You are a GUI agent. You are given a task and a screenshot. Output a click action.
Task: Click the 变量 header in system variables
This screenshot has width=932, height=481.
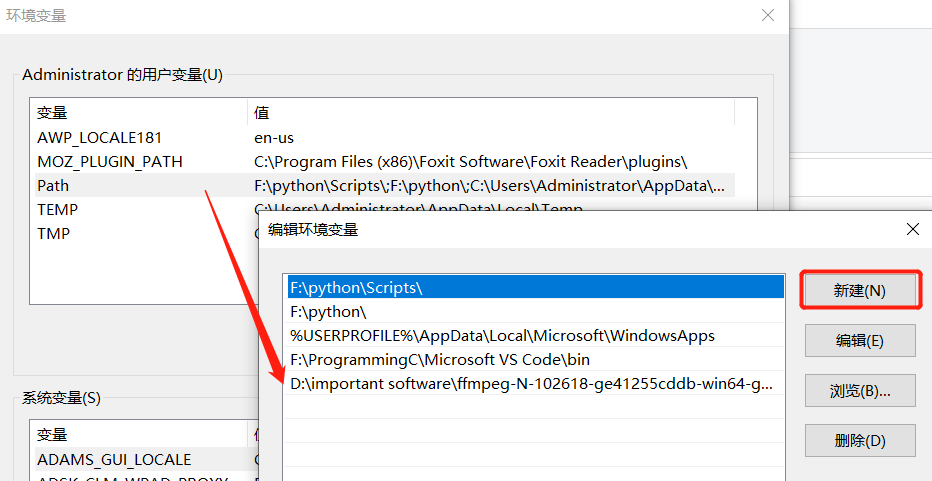[x=52, y=434]
